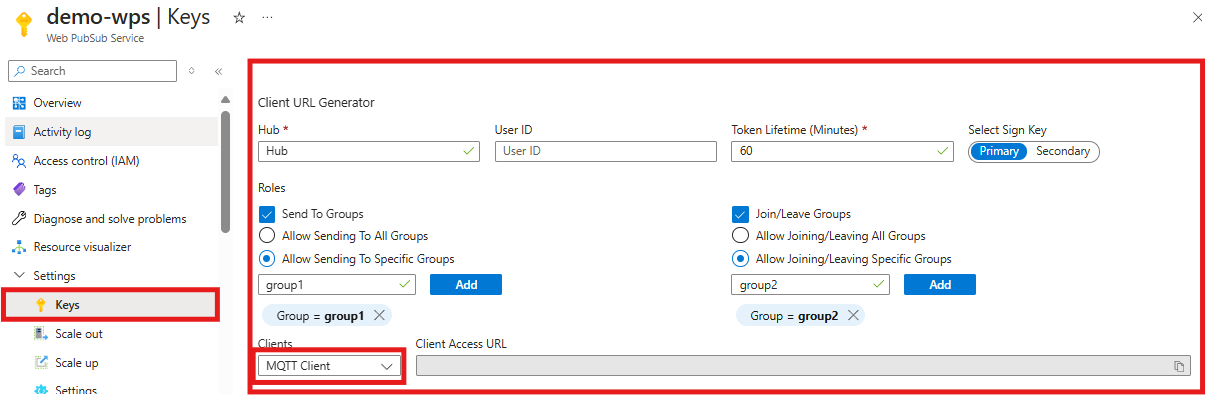Click the Settings gear icon at bottom
The height and width of the screenshot is (395, 1206).
click(x=41, y=390)
